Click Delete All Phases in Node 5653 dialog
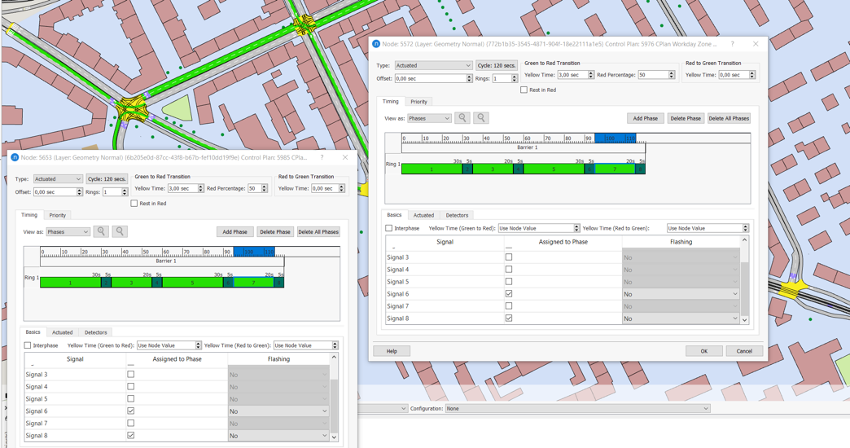Image resolution: width=850 pixels, height=448 pixels. click(318, 232)
